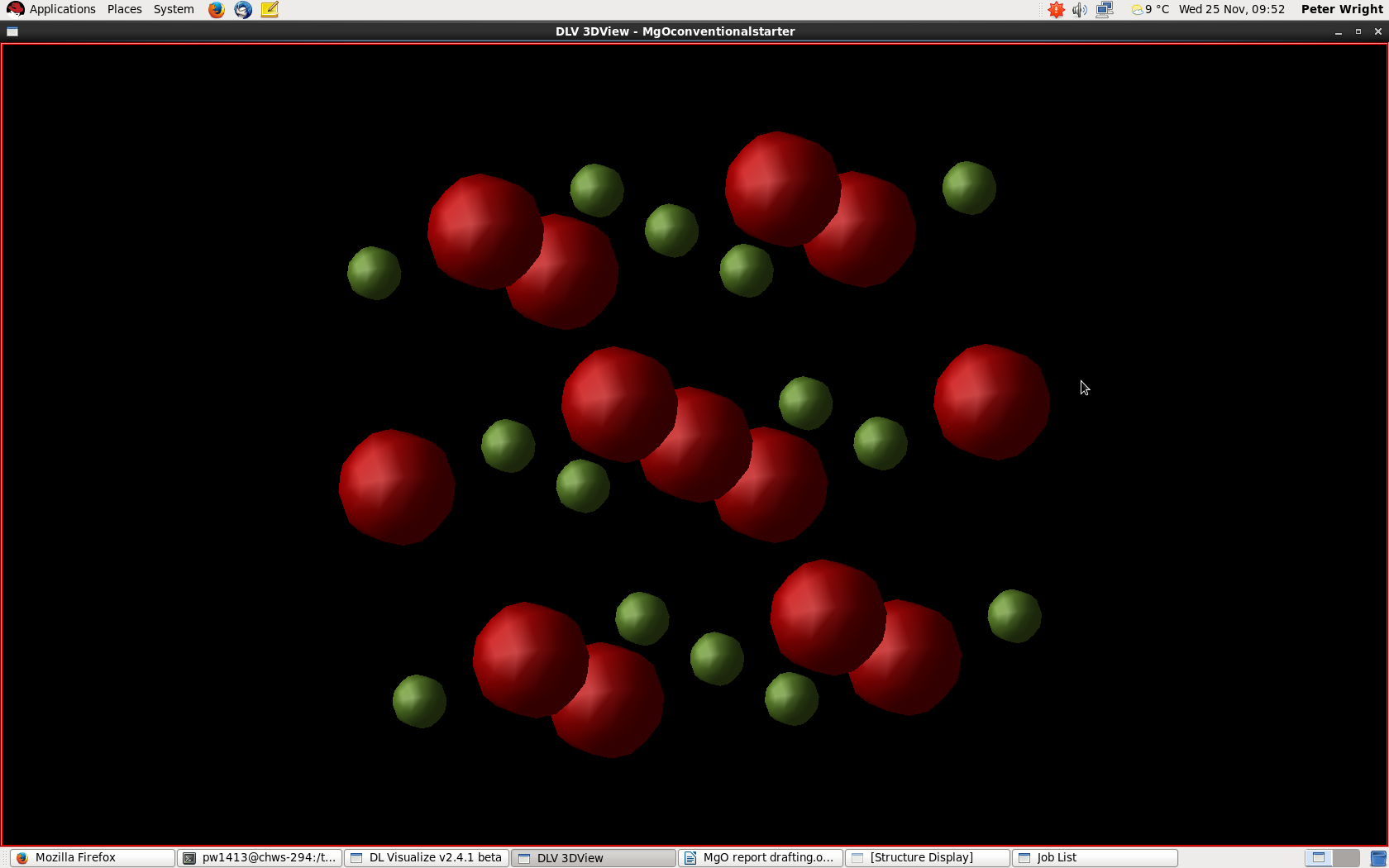Switch to the second empty workspace

[x=1346, y=858]
